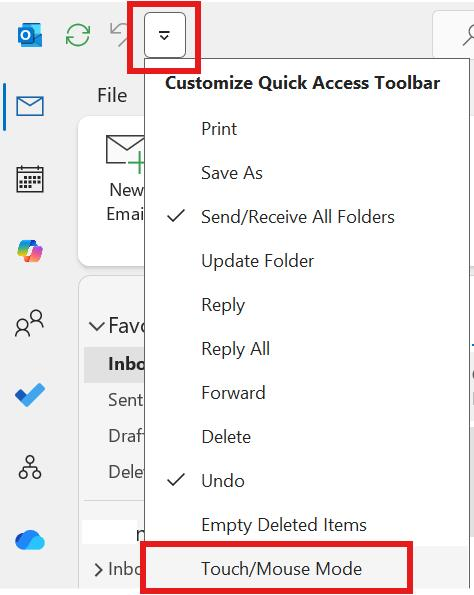Collapse the Customize Quick Access Toolbar dropdown
The height and width of the screenshot is (595, 474).
tap(164, 35)
